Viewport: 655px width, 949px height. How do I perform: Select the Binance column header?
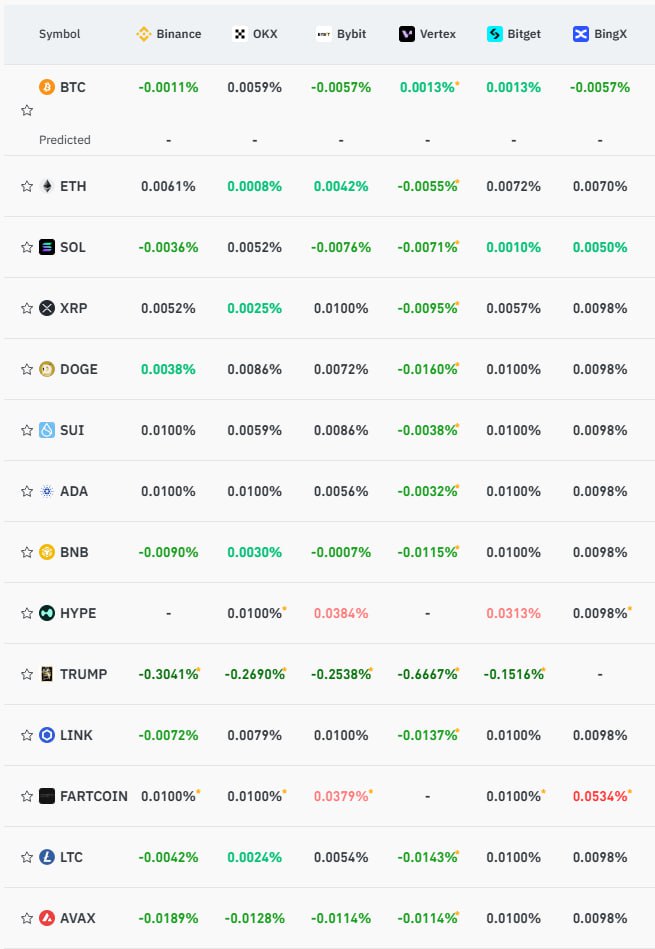pyautogui.click(x=169, y=34)
